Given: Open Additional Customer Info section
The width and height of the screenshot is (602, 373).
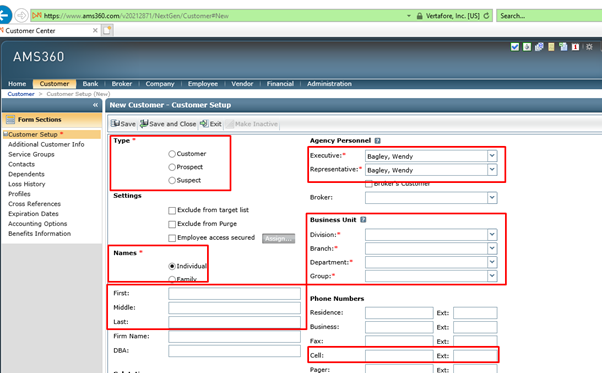Looking at the screenshot, I should pyautogui.click(x=46, y=144).
